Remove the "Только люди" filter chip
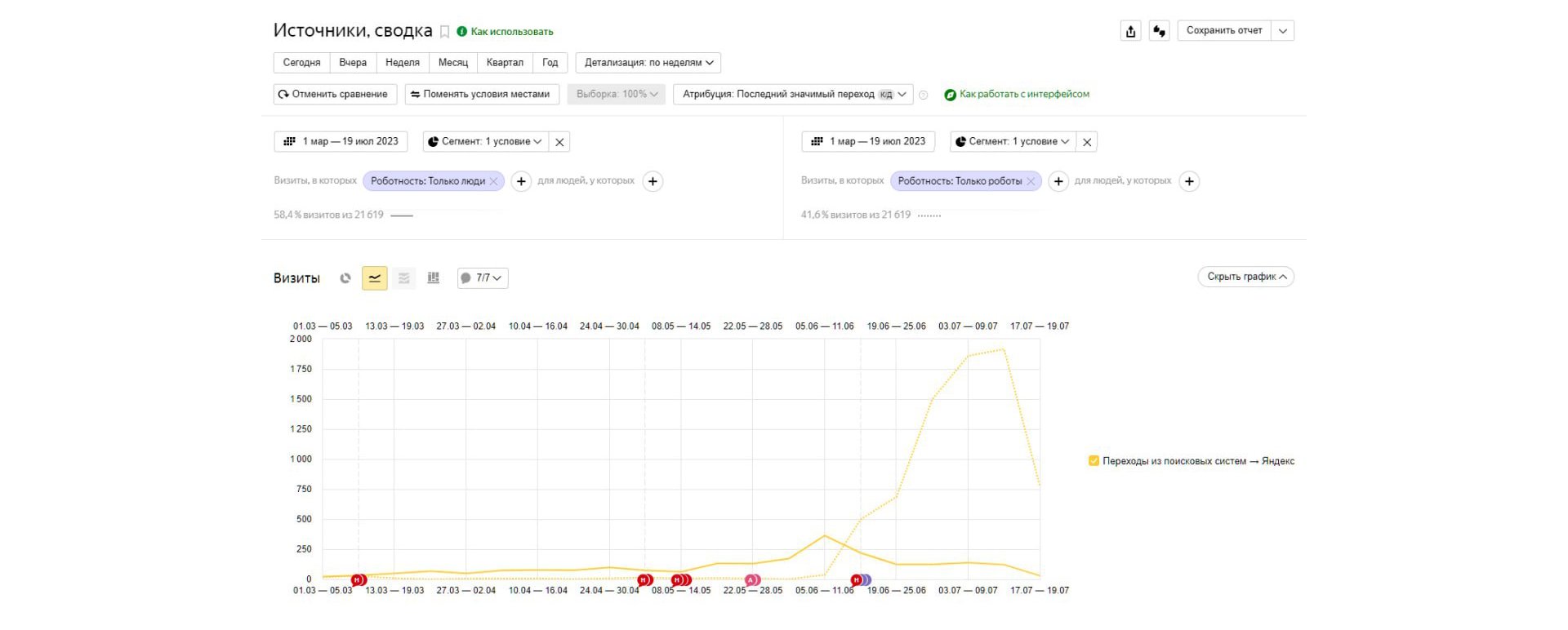 pos(493,181)
